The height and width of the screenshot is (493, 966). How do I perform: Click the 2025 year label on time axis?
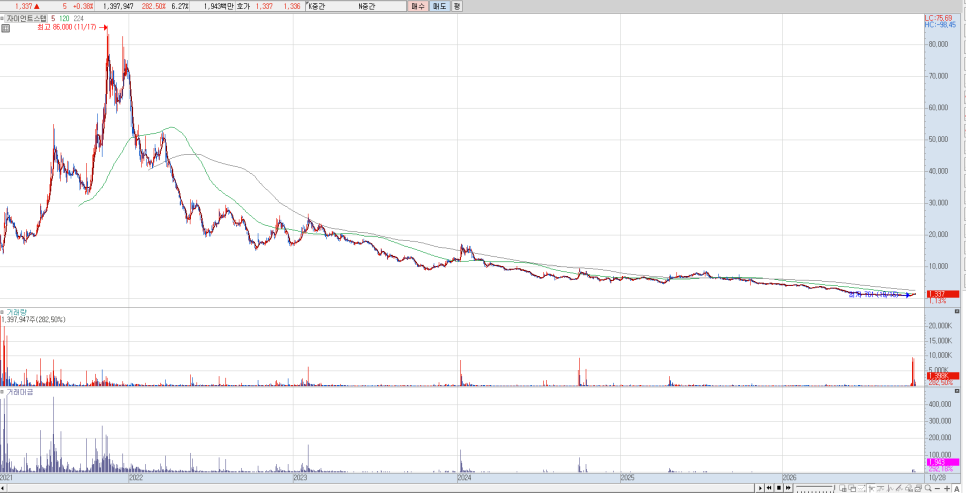point(628,477)
